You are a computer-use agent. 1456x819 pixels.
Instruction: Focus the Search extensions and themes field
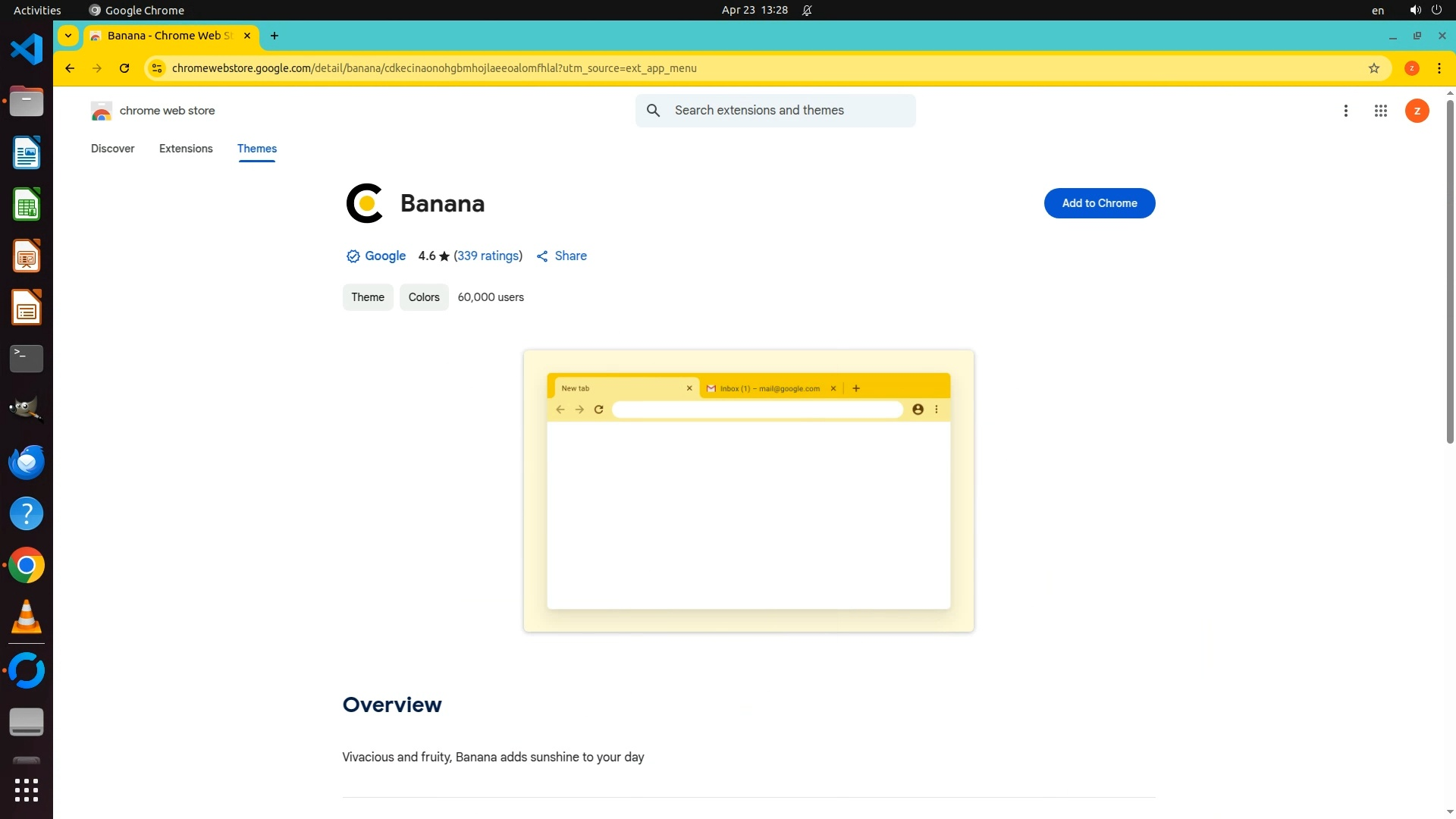pyautogui.click(x=789, y=111)
